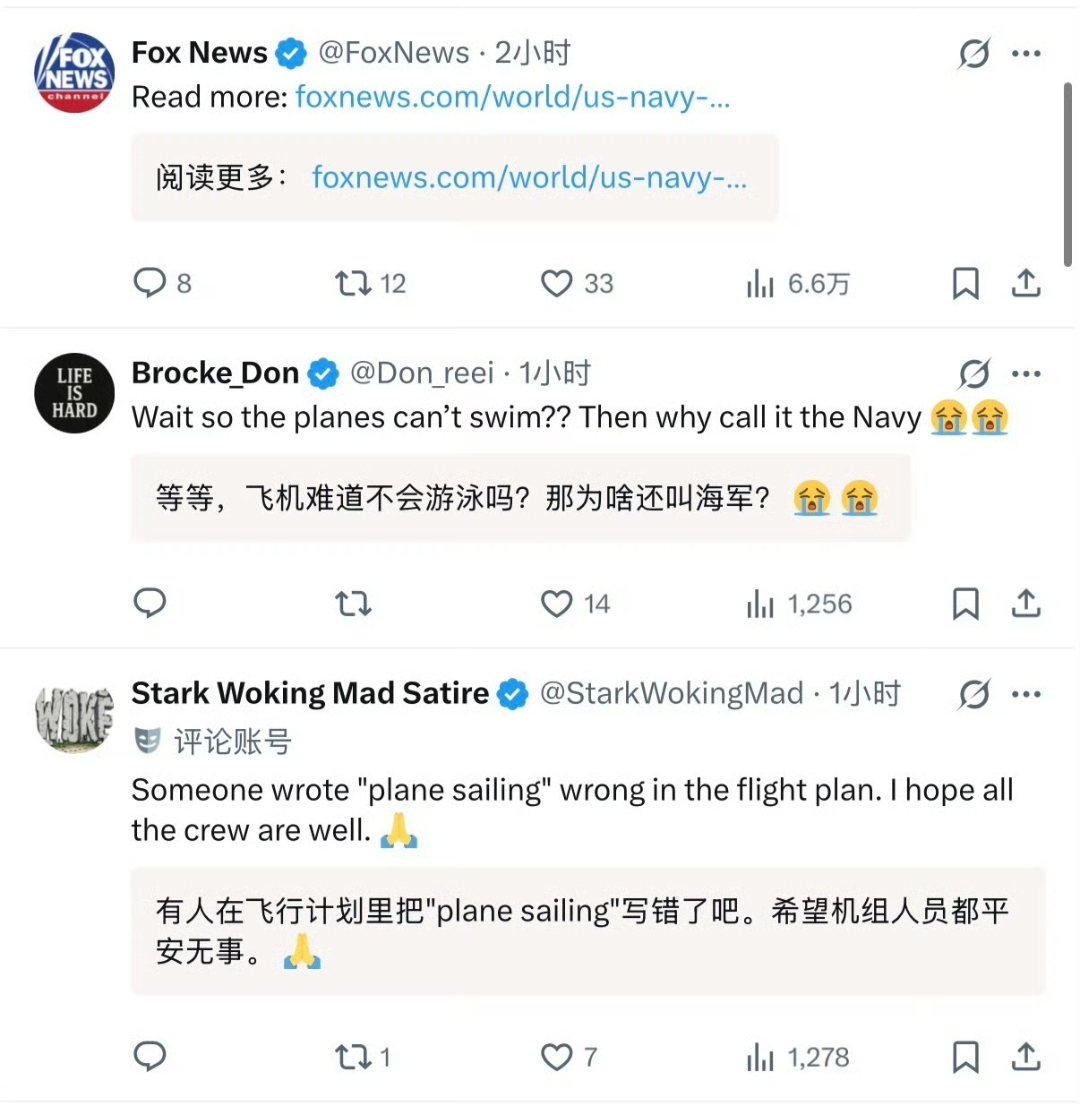This screenshot has width=1080, height=1104.
Task: Open more options on Stark Woking Mad post
Action: click(1026, 694)
